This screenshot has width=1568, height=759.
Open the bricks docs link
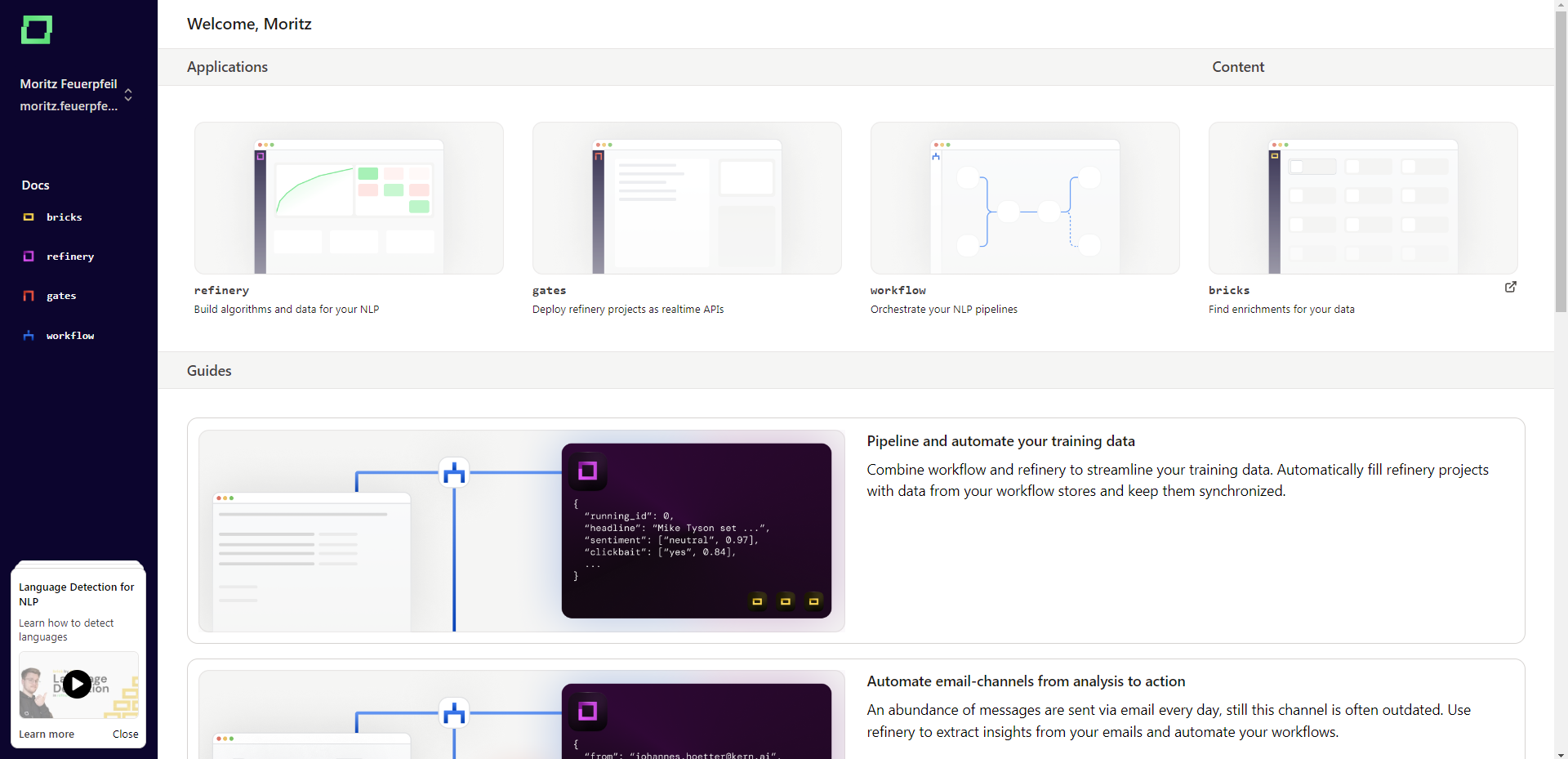(x=64, y=217)
